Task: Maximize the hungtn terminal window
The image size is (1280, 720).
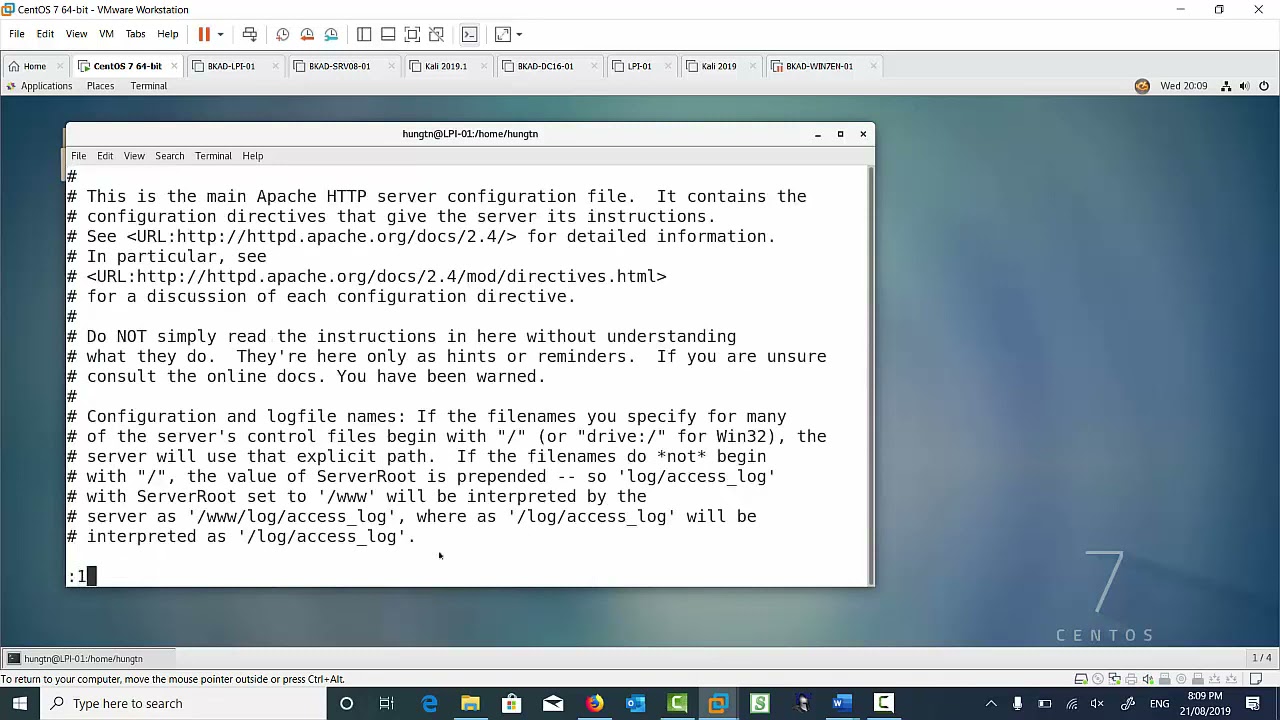Action: click(x=840, y=134)
